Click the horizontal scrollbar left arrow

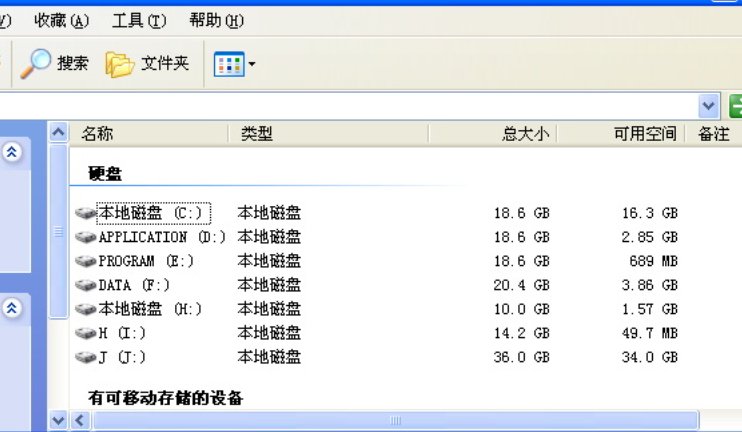80,420
